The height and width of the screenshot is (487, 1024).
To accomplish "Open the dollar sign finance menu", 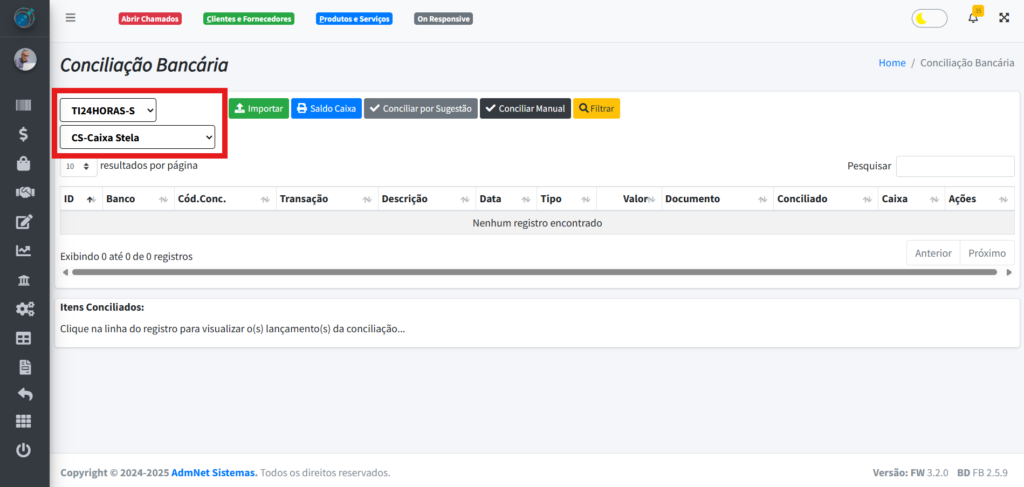I will 24,134.
